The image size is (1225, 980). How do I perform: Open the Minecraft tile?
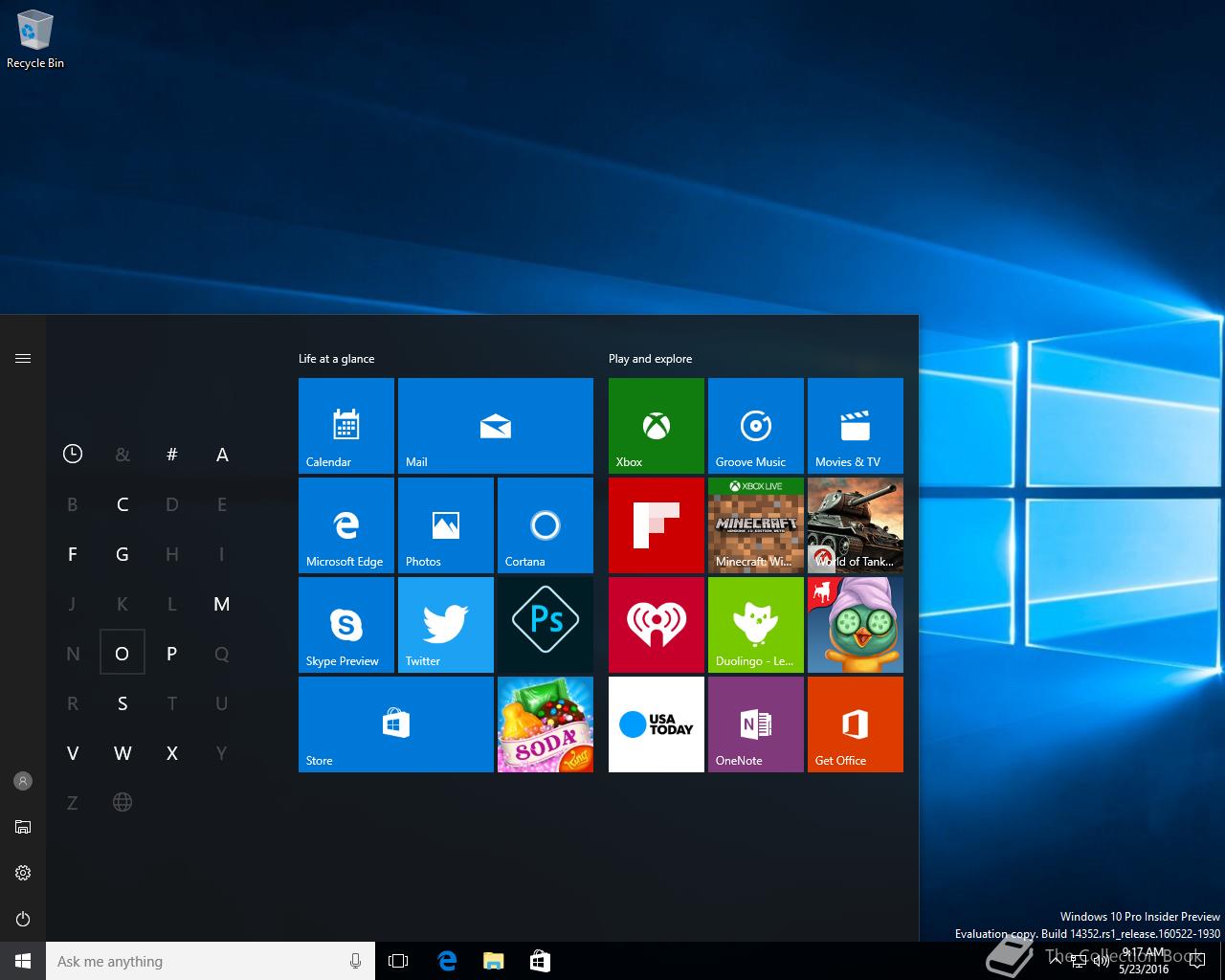756,525
